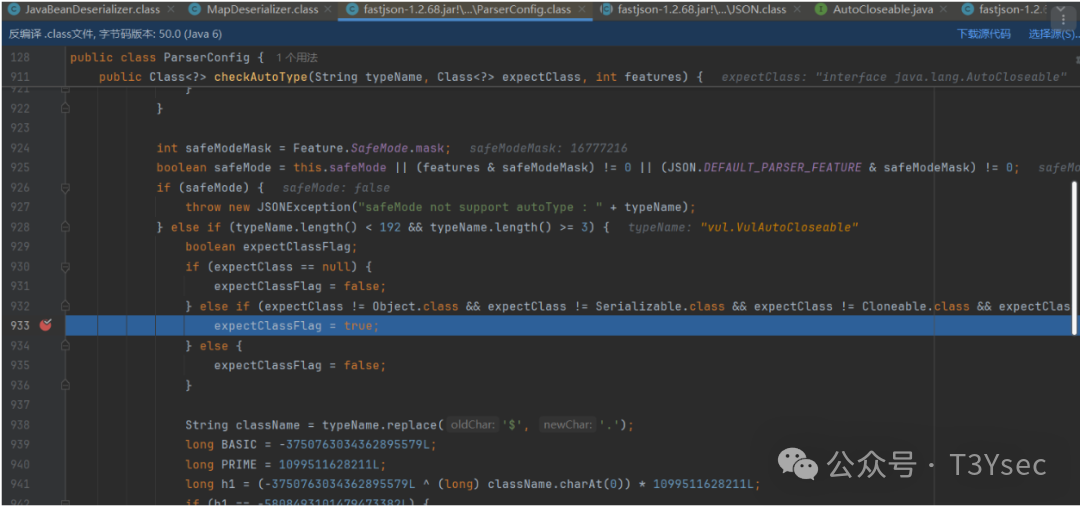Viewport: 1080px width, 507px height.
Task: Click highlighted 'expectClassFlag = true;' on line 933
Action: (x=296, y=326)
